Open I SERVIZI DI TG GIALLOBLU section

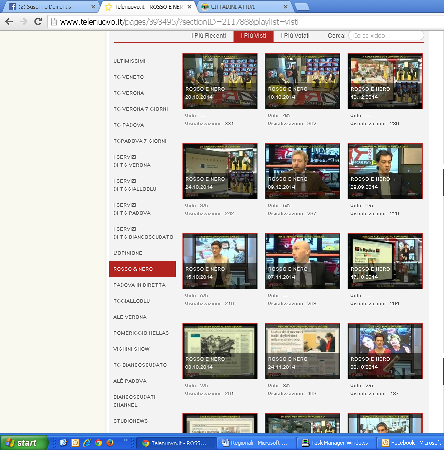(x=135, y=185)
